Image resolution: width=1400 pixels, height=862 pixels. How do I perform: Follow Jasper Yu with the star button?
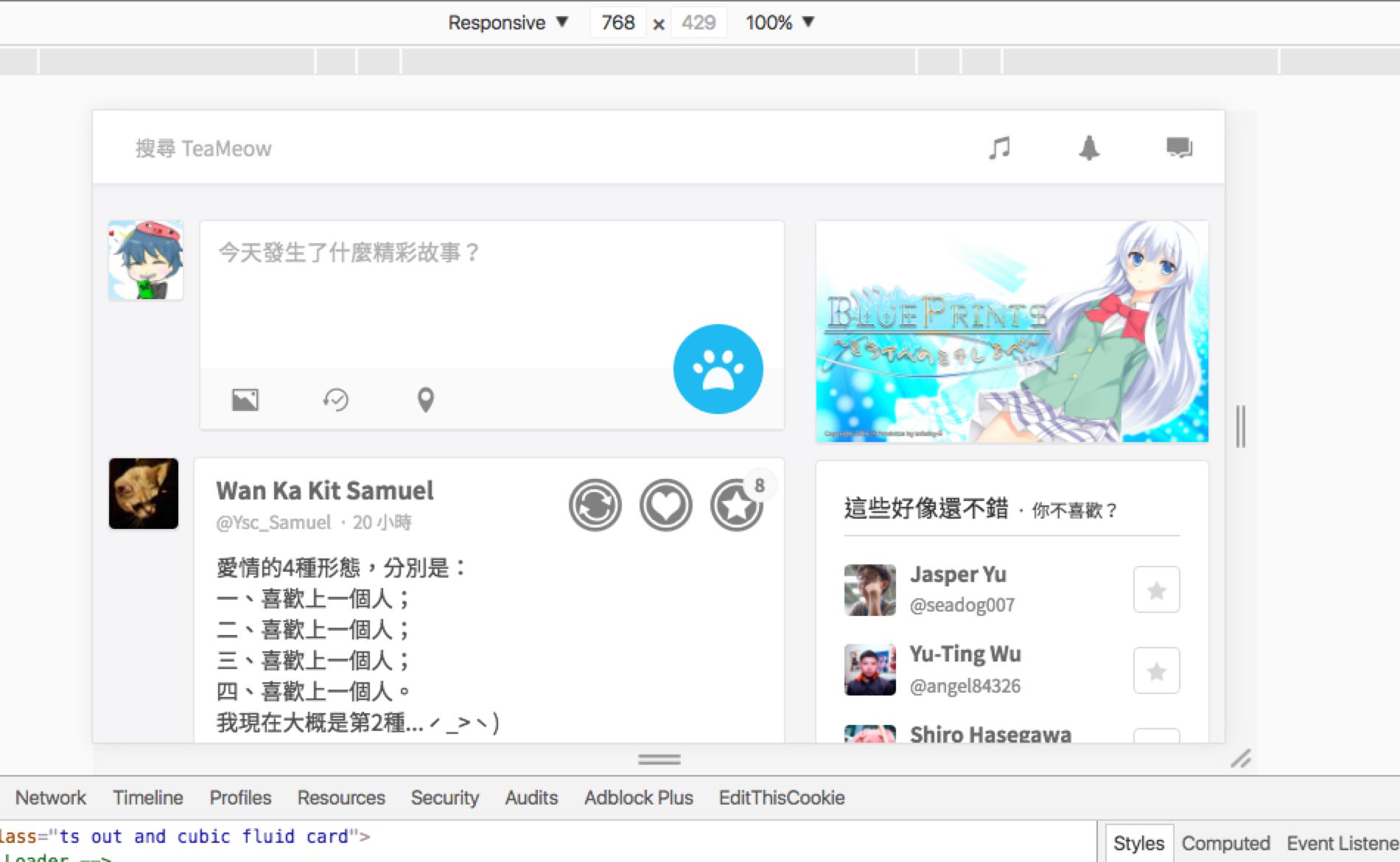[x=1156, y=589]
